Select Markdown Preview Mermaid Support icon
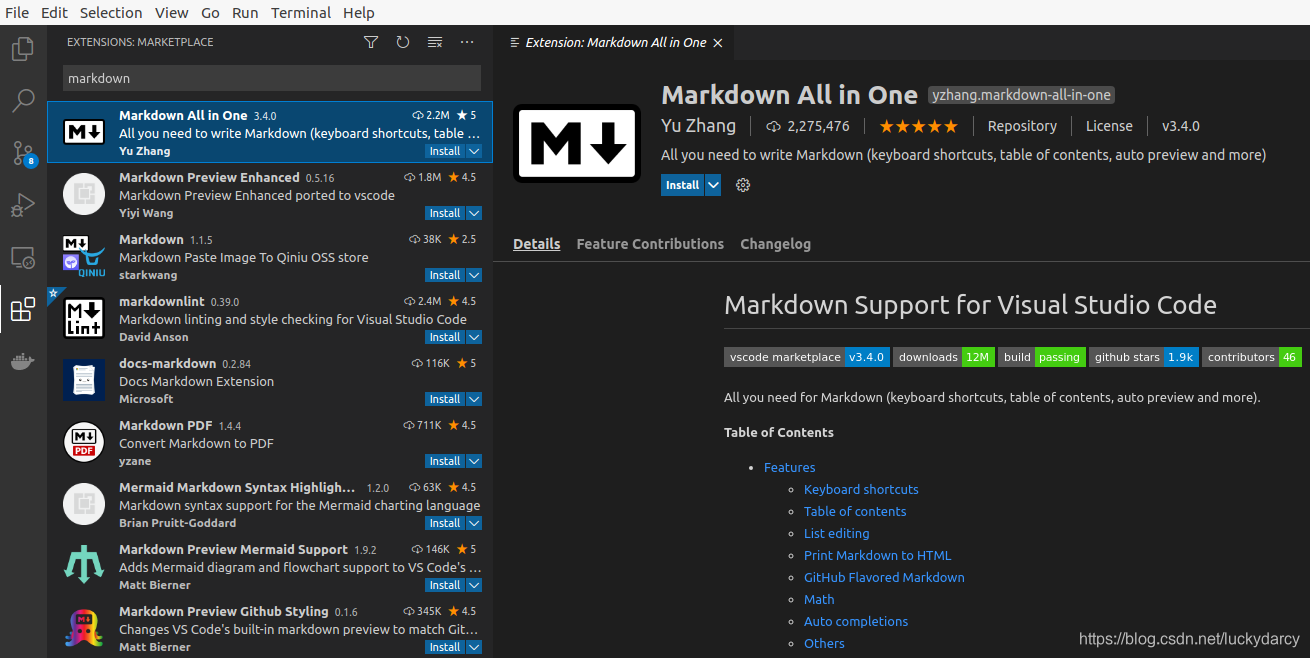The width and height of the screenshot is (1310, 658). 84,566
